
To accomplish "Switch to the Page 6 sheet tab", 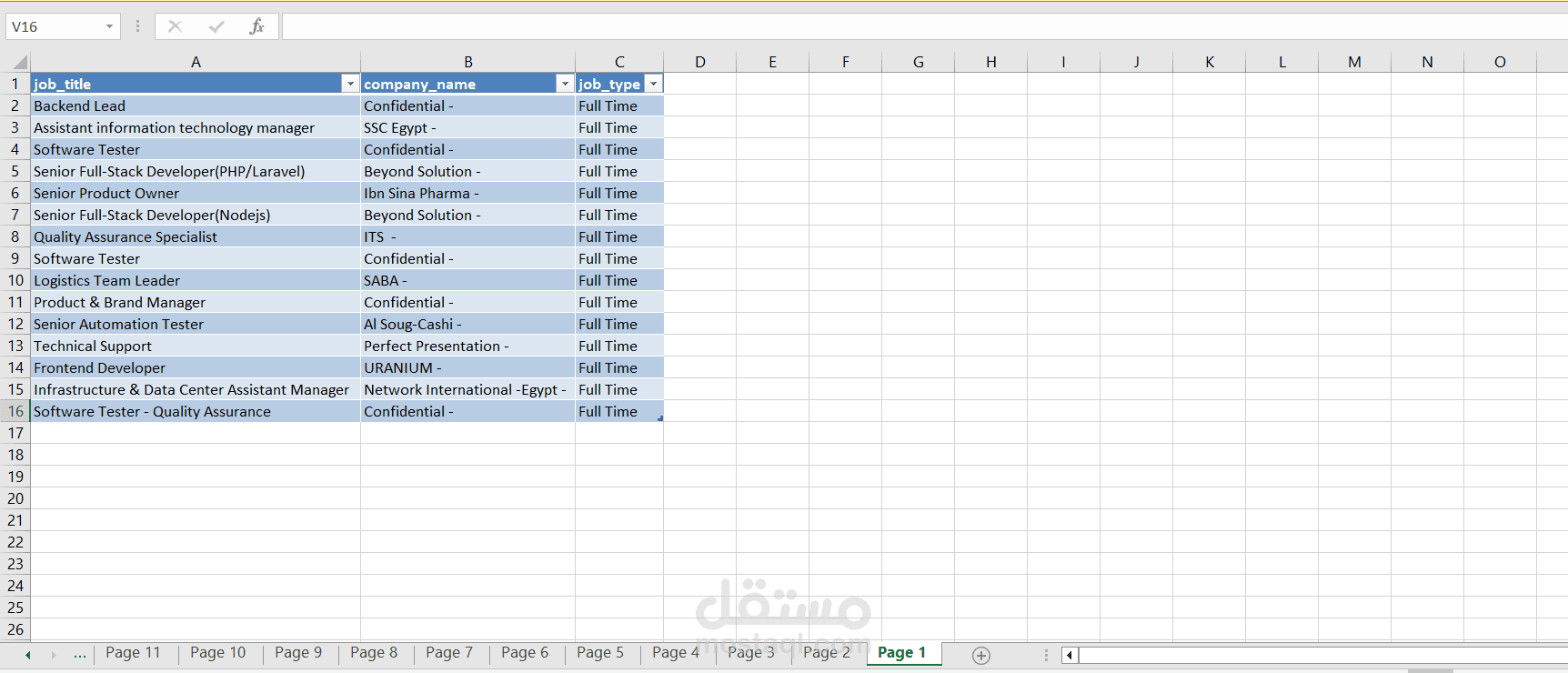I will (525, 653).
